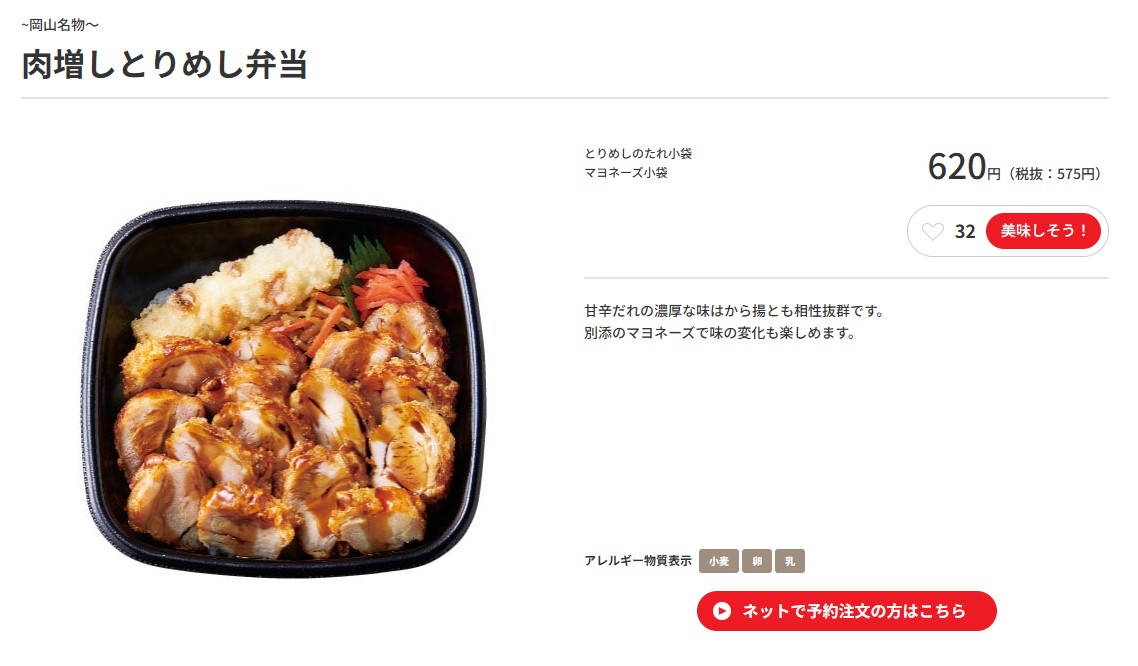This screenshot has height=666, width=1138.
Task: Click the 美味しそう！ red button
Action: [x=1044, y=231]
